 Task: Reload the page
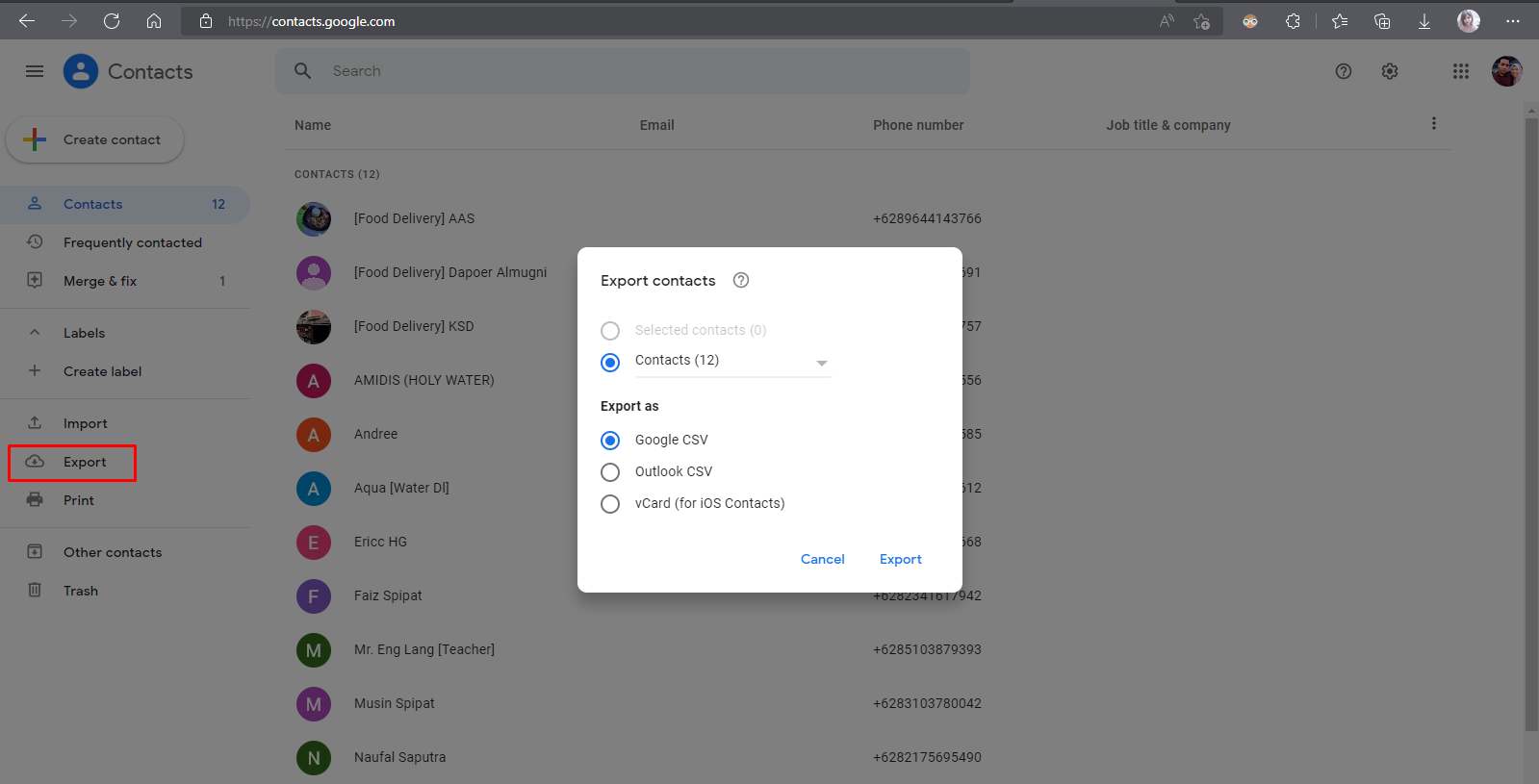(112, 21)
